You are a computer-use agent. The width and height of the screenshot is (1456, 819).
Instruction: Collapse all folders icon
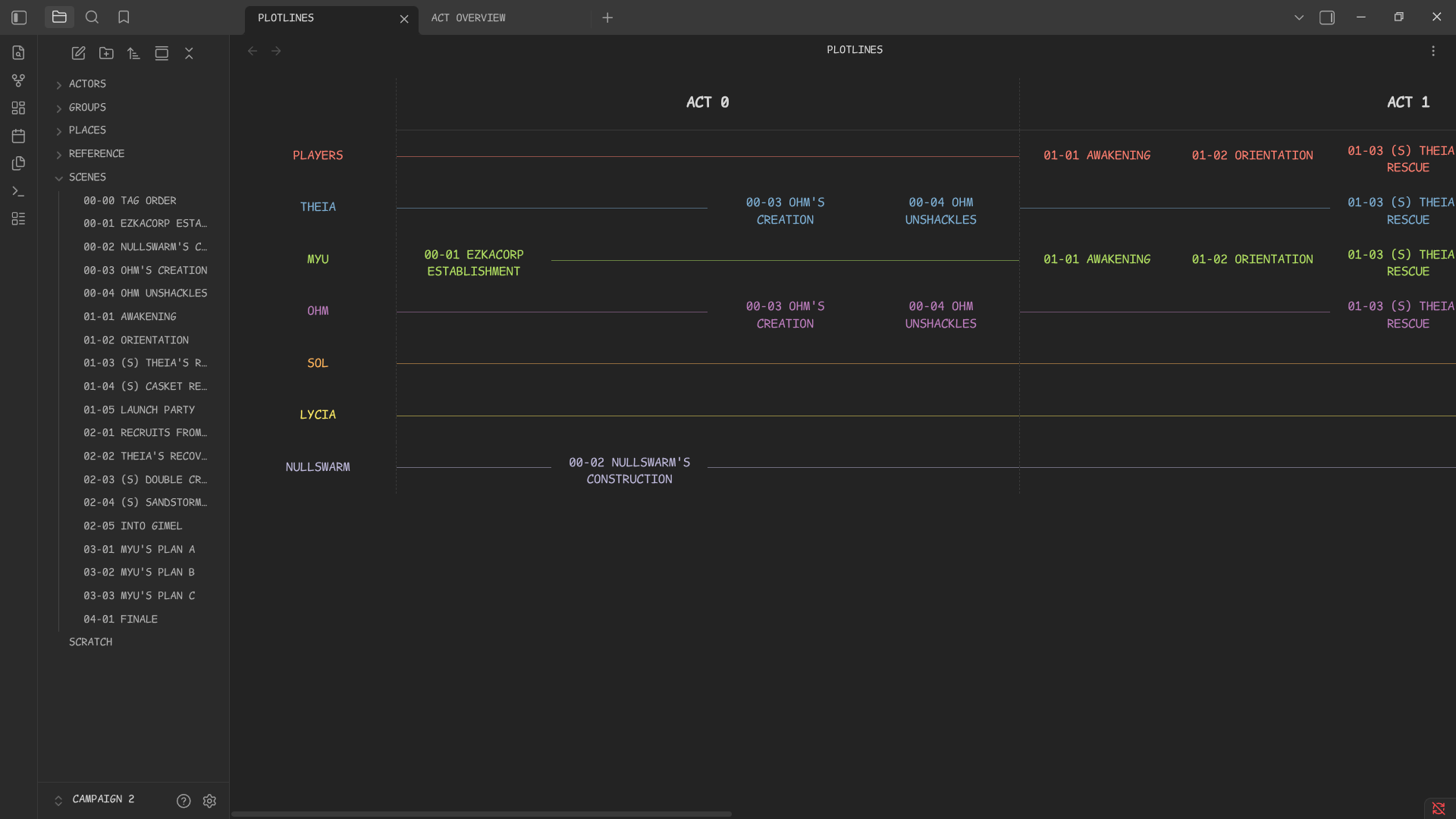(189, 53)
